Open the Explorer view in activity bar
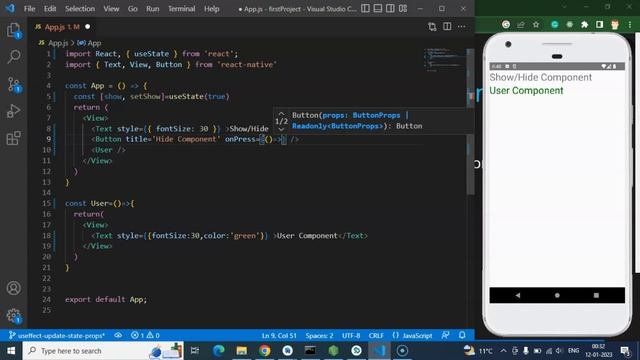The image size is (640, 360). (13, 31)
